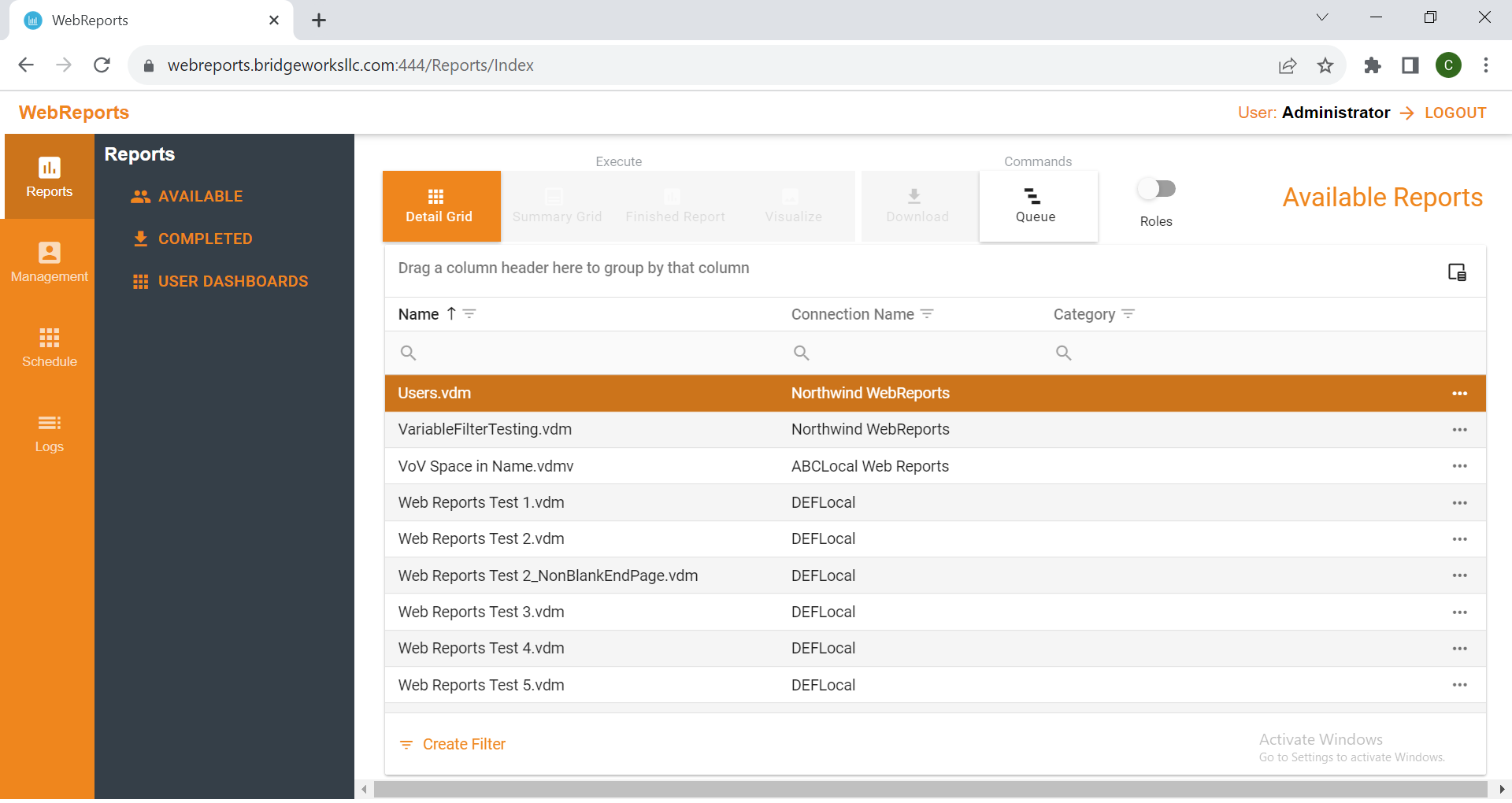Screen dimensions: 1512x803
Task: Reload the page
Action: coord(102,65)
